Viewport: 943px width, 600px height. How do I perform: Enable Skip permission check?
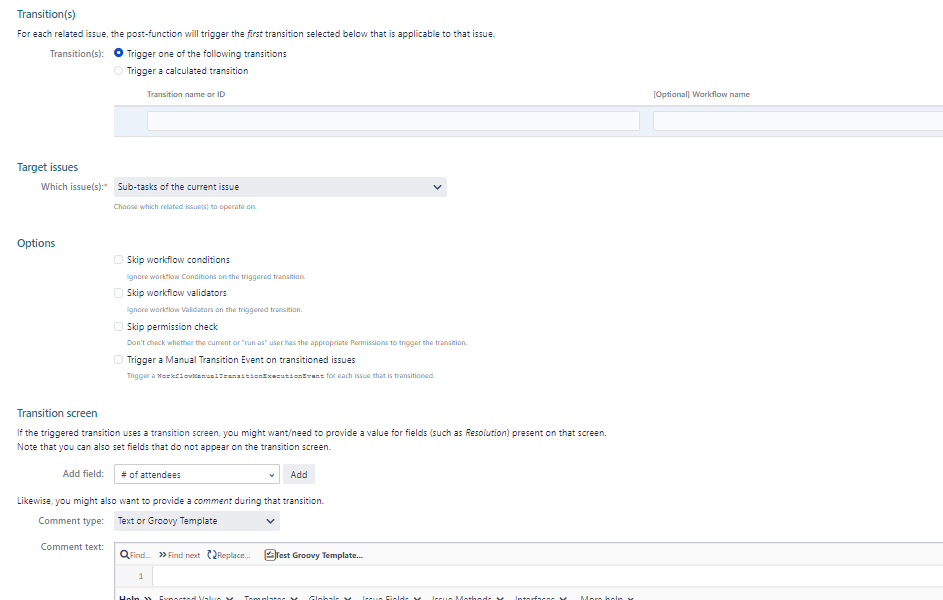tap(118, 326)
